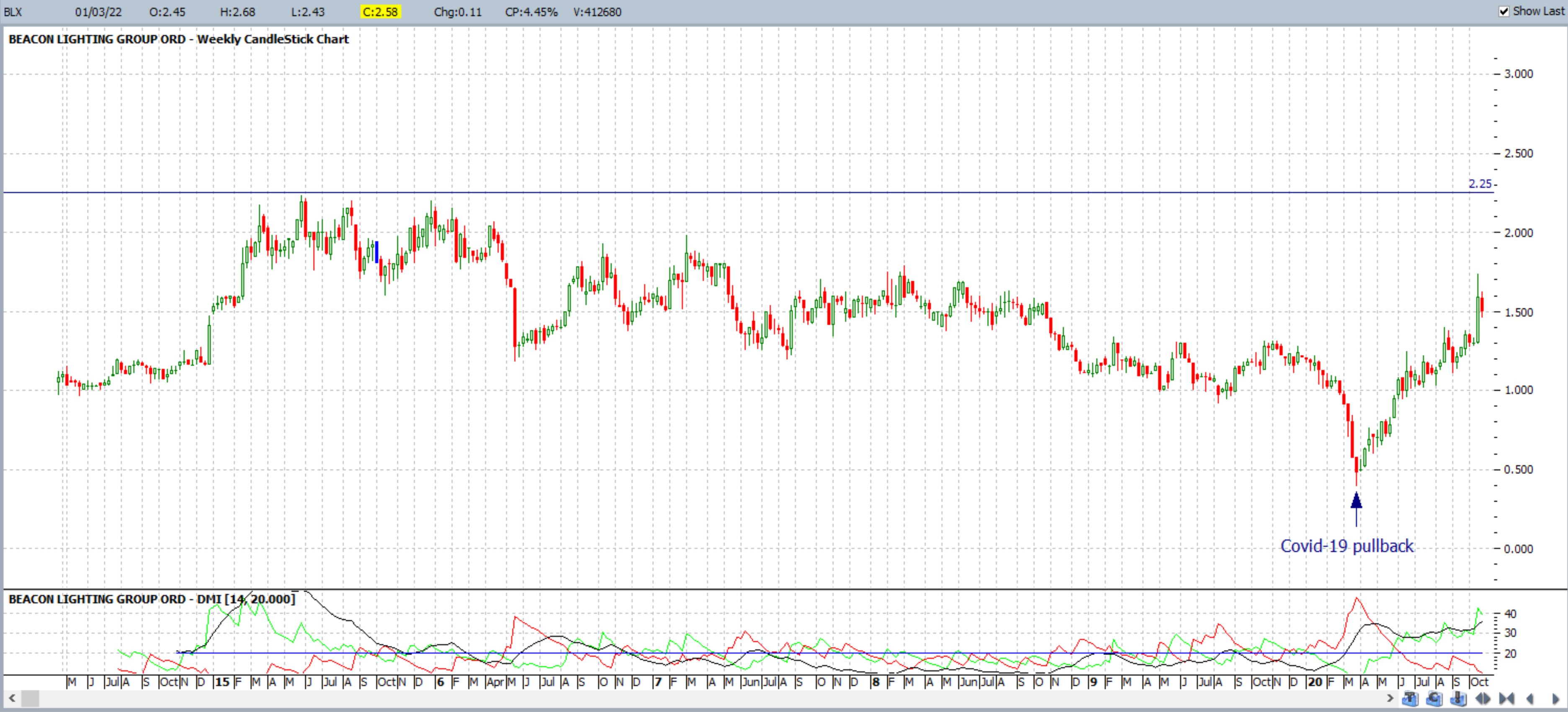The height and width of the screenshot is (712, 1568).
Task: Click the horizontal scrollbar left arrow
Action: click(x=12, y=699)
